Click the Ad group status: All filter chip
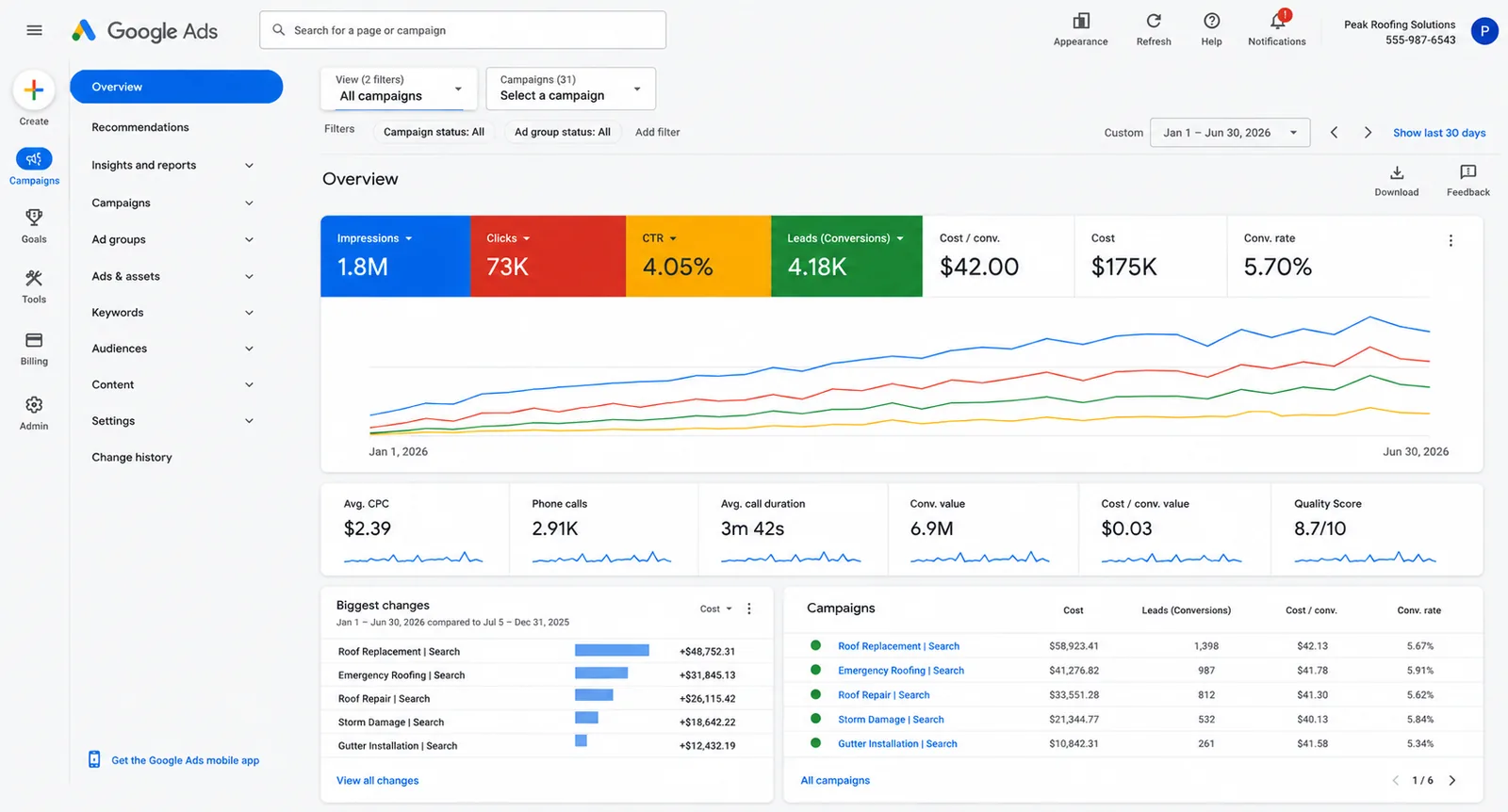This screenshot has width=1508, height=812. pos(563,133)
